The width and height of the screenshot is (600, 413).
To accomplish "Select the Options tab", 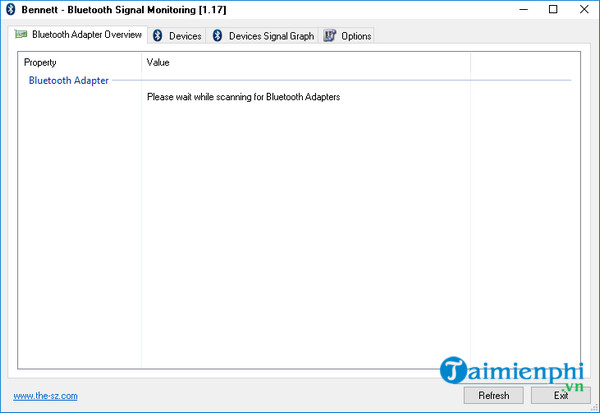I will click(355, 36).
